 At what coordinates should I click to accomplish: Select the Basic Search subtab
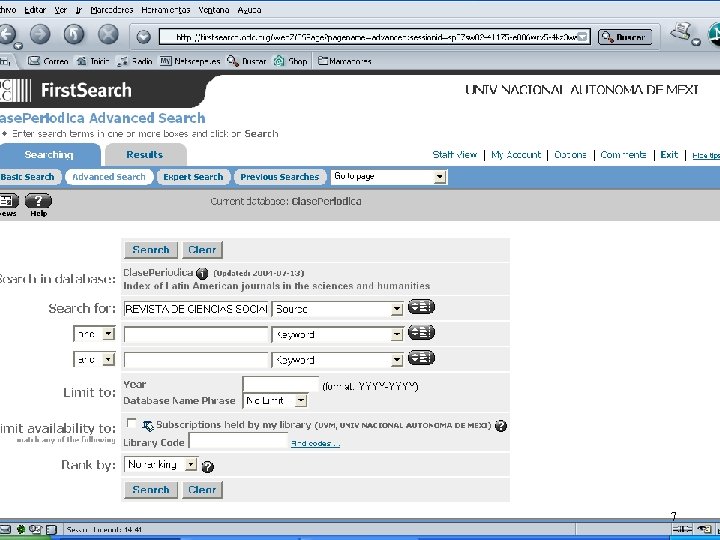pyautogui.click(x=28, y=177)
